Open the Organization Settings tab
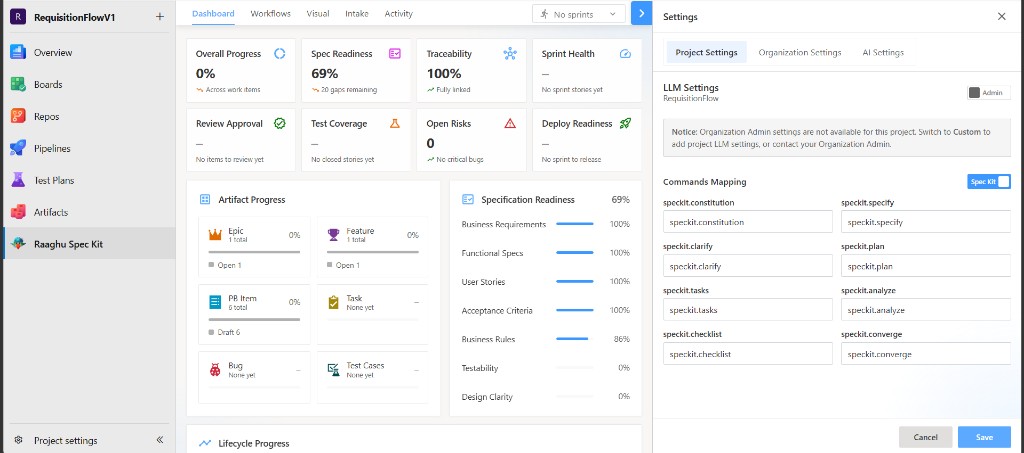This screenshot has width=1024, height=453. (x=800, y=52)
